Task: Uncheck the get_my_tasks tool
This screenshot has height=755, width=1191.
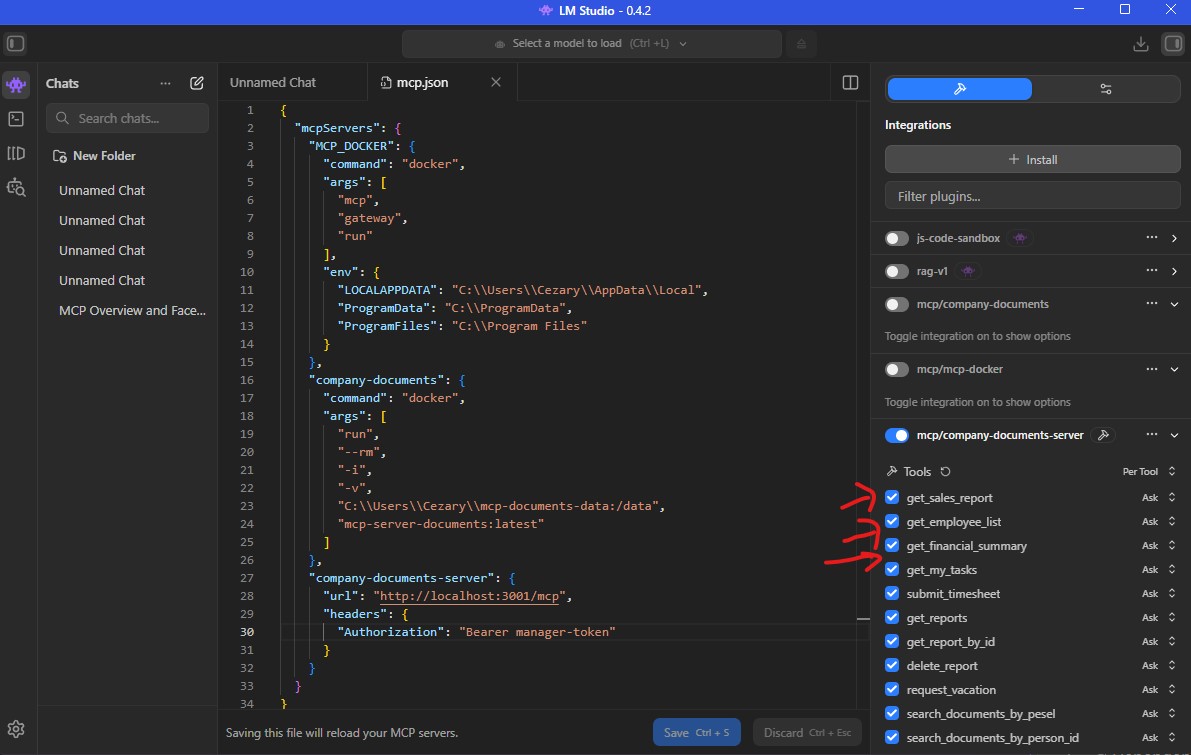Action: [892, 570]
